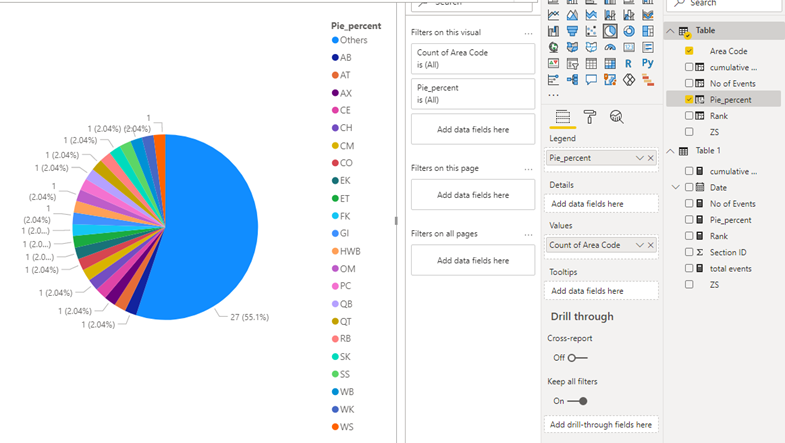Pick the Filled map visual
This screenshot has width=785, height=443.
[x=572, y=48]
